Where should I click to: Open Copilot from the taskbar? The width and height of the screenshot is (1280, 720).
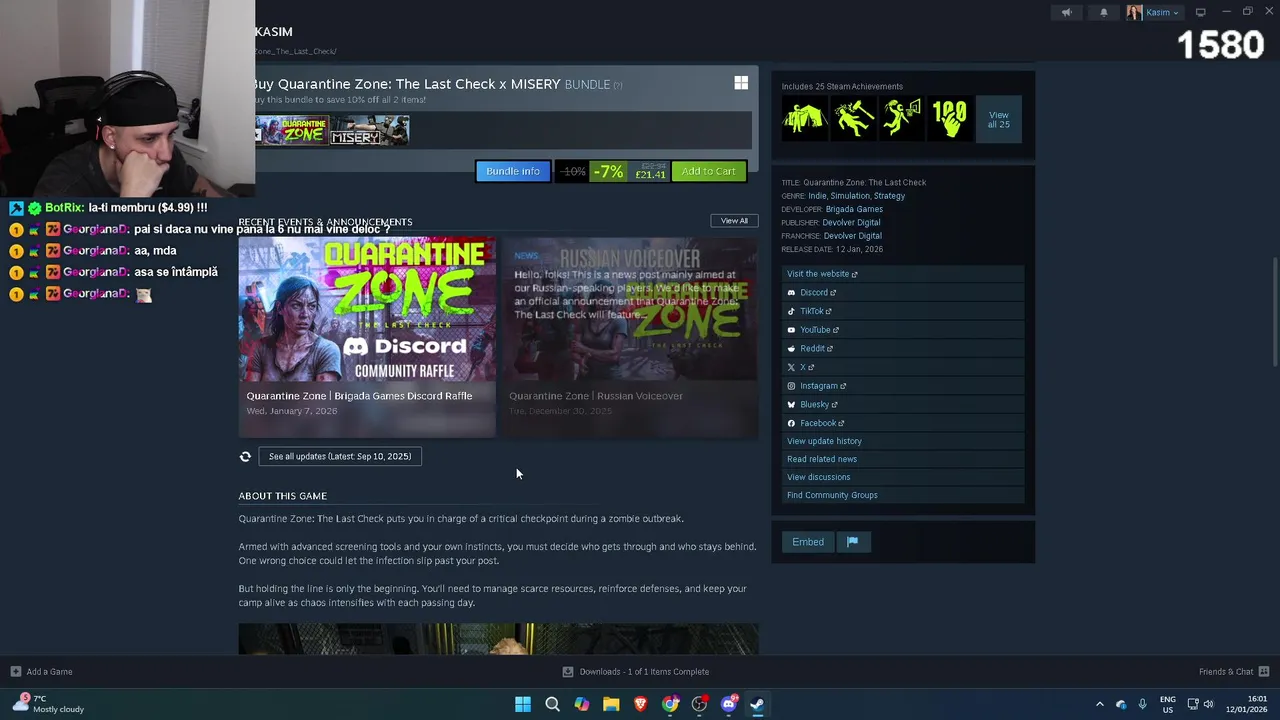582,704
